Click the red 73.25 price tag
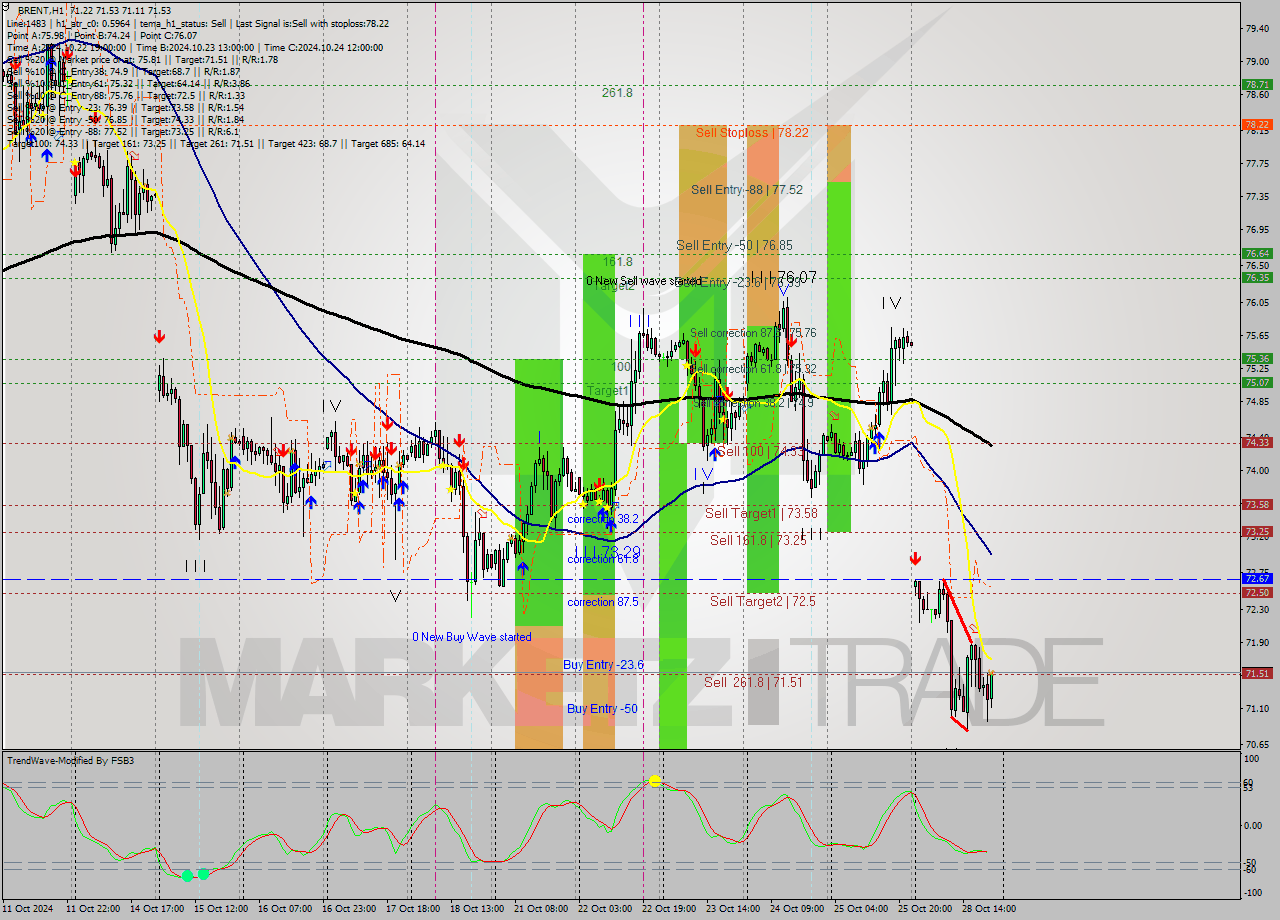The image size is (1280, 920). (x=1257, y=532)
